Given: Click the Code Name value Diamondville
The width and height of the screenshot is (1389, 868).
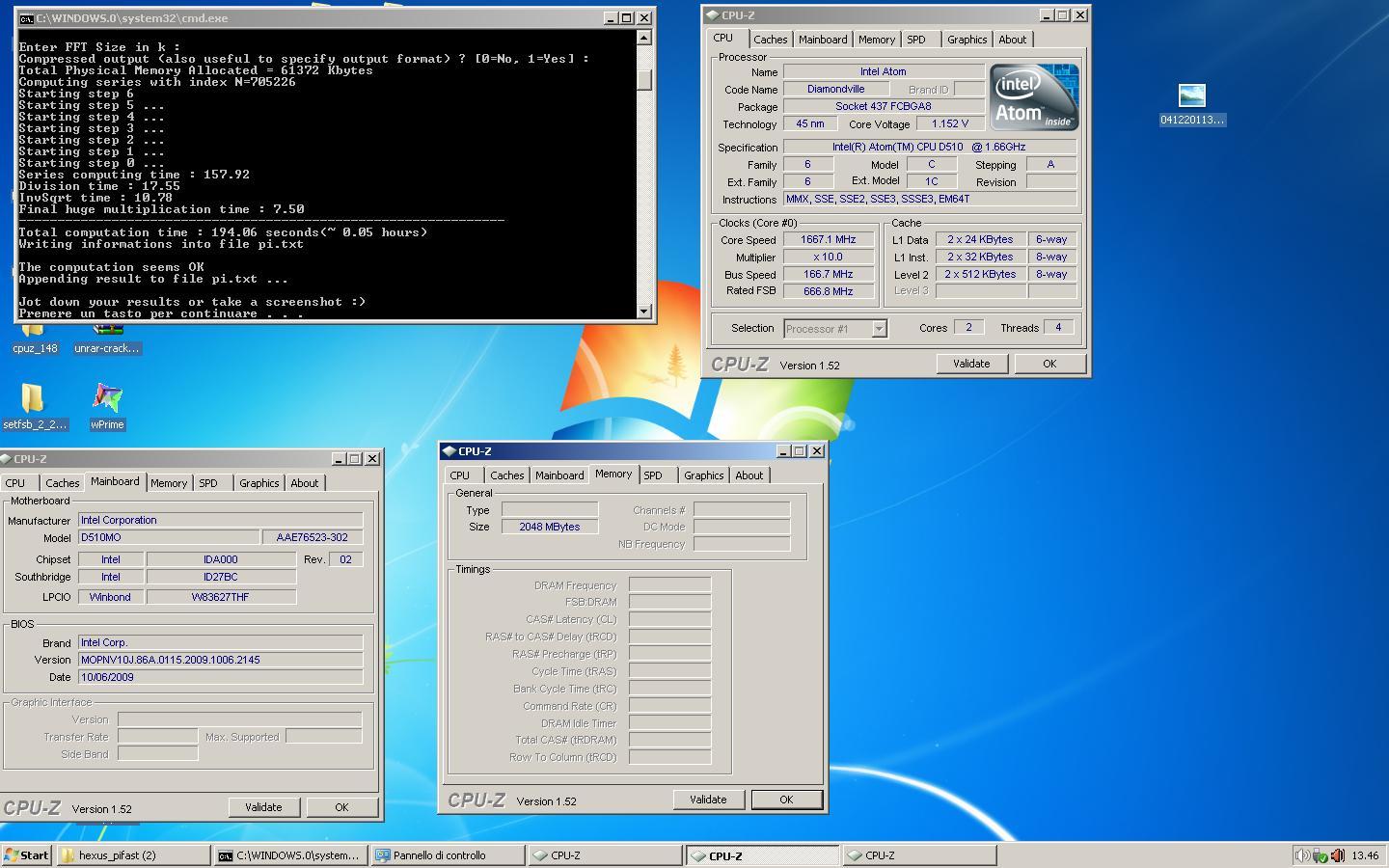Looking at the screenshot, I should coord(836,89).
